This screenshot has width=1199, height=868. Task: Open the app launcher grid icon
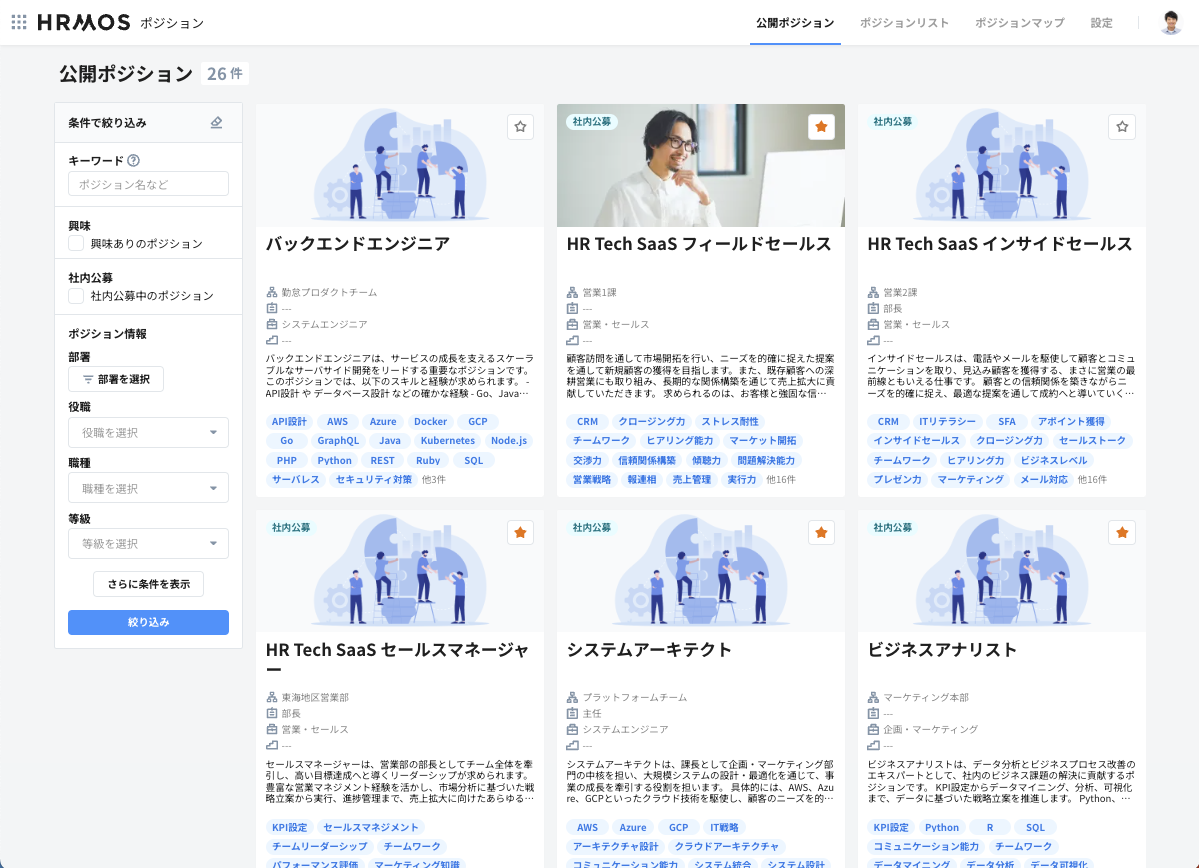[x=19, y=22]
